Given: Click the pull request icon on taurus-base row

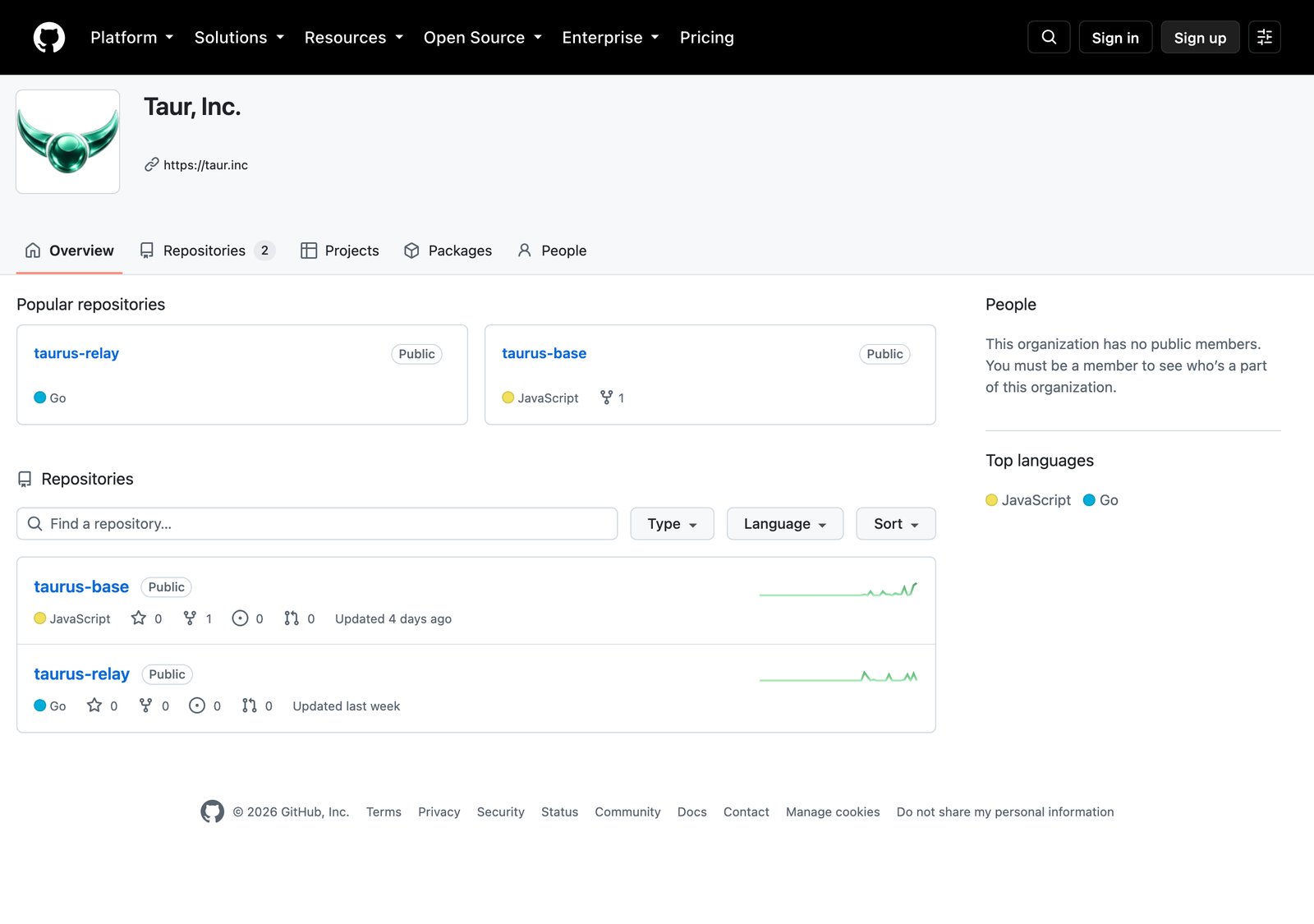Looking at the screenshot, I should [x=292, y=618].
